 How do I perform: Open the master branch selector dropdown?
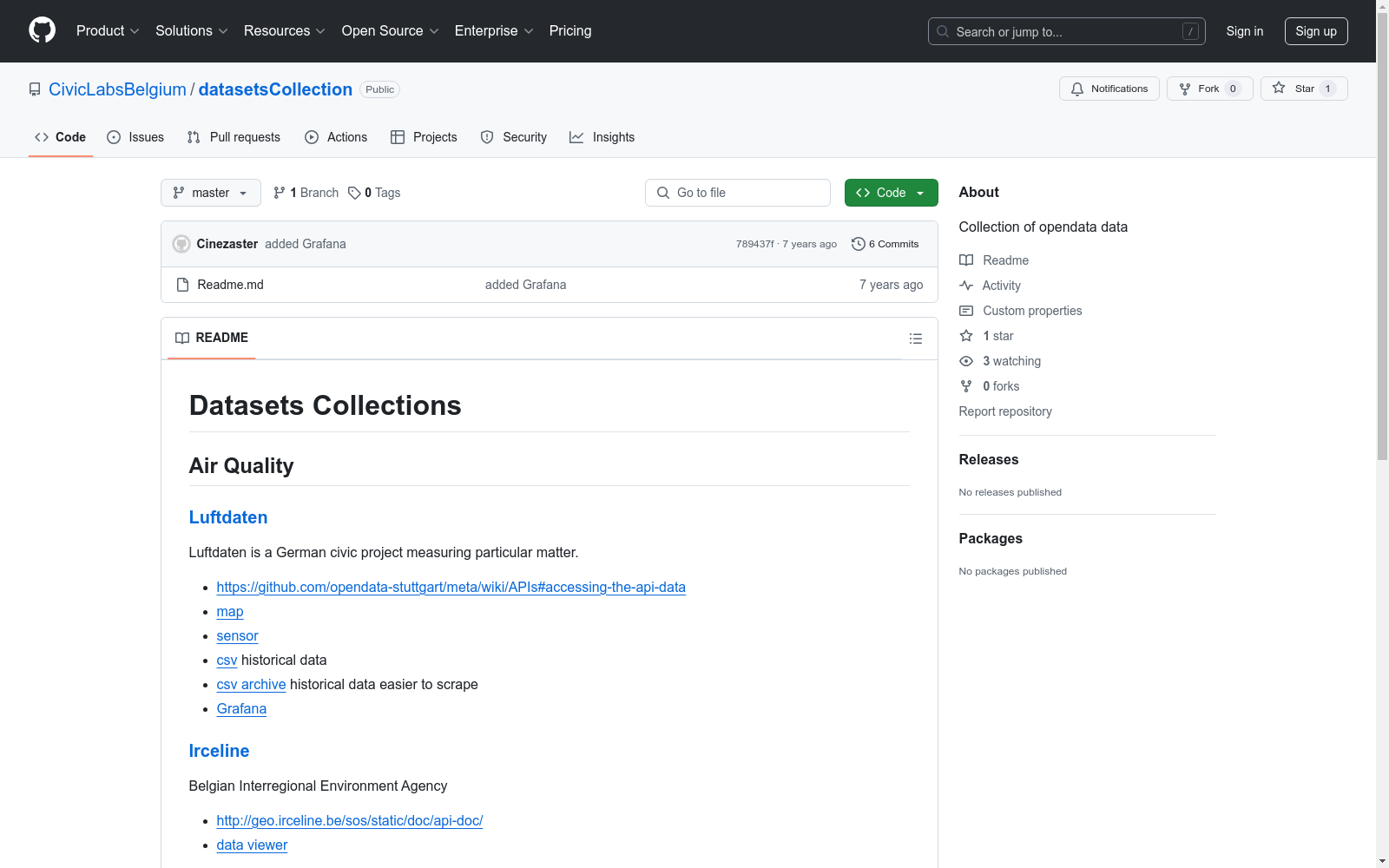[211, 193]
